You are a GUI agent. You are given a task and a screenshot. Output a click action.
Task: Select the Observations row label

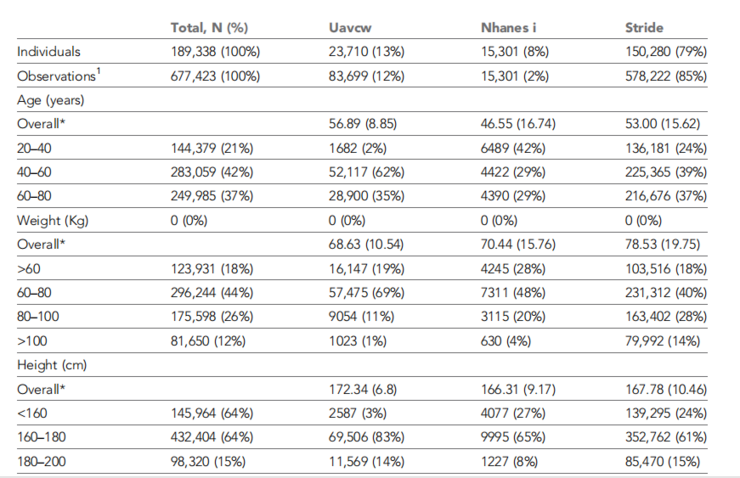point(57,75)
